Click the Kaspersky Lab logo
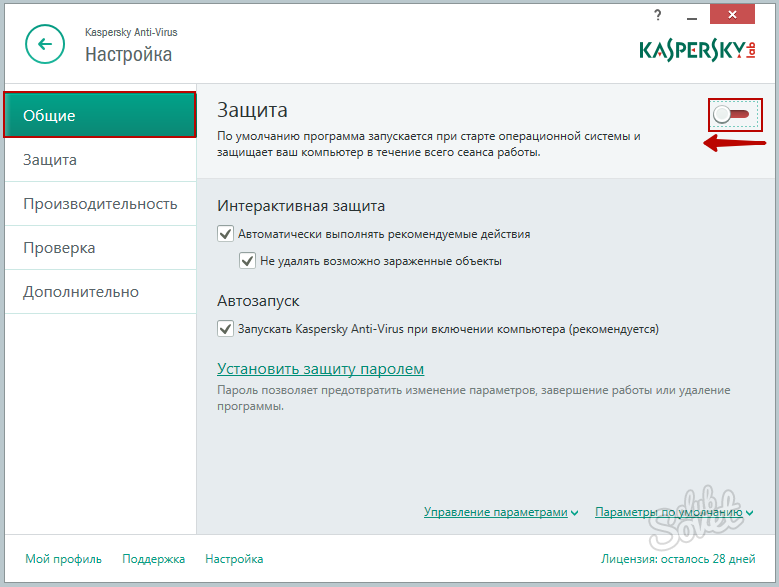This screenshot has height=587, width=779. pos(698,50)
